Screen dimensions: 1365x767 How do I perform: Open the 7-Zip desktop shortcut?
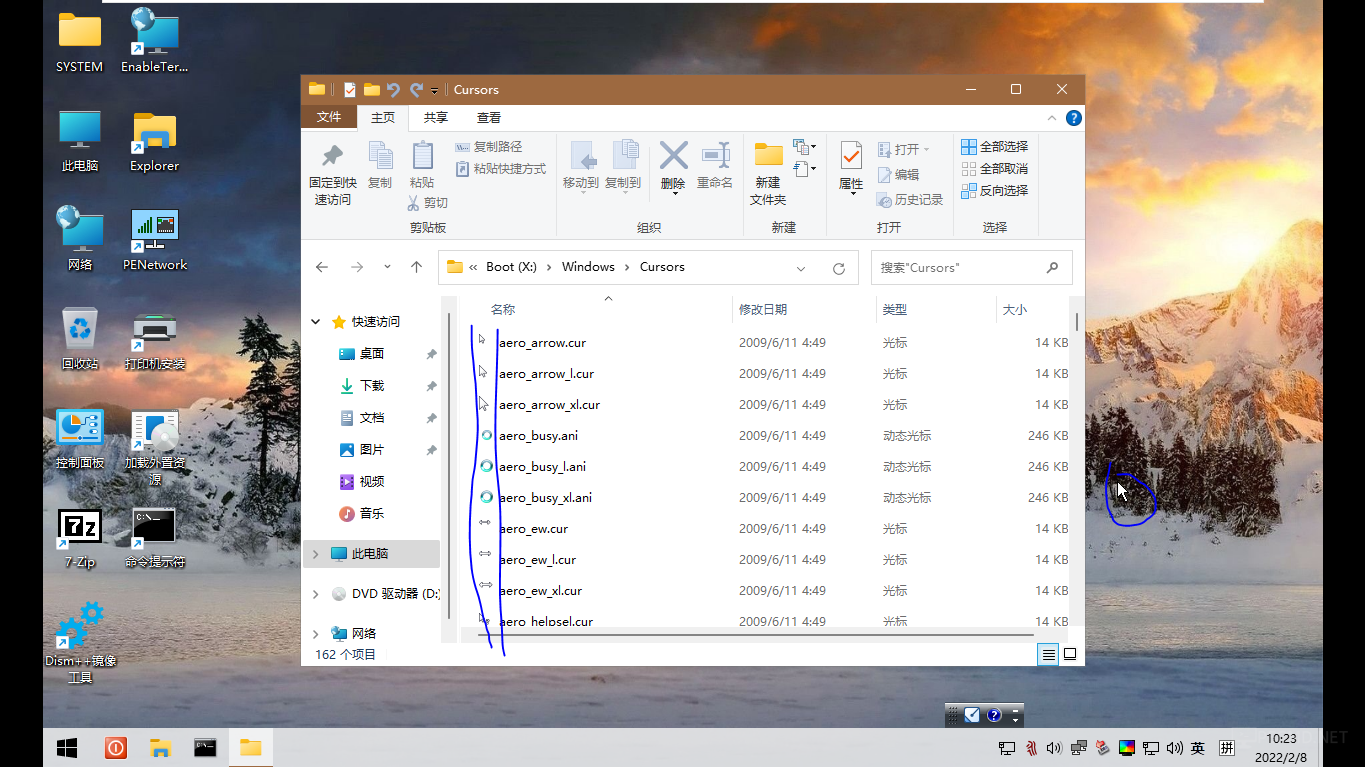79,540
